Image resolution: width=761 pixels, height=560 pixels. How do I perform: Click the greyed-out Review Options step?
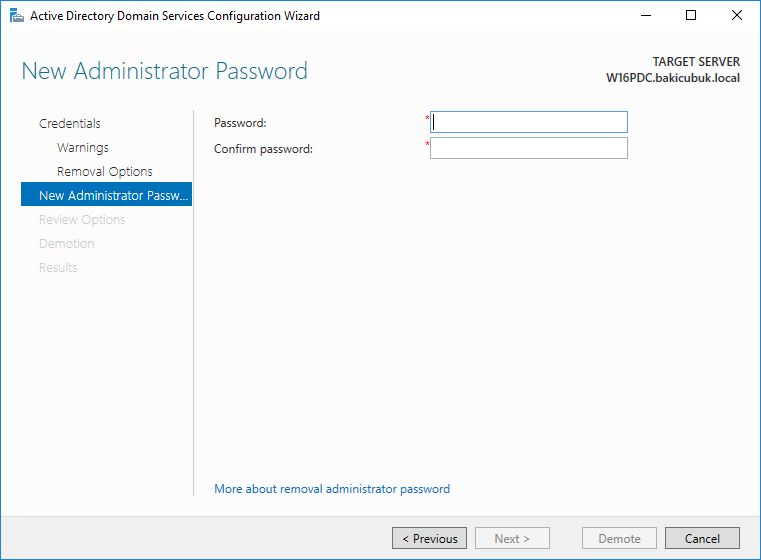82,220
